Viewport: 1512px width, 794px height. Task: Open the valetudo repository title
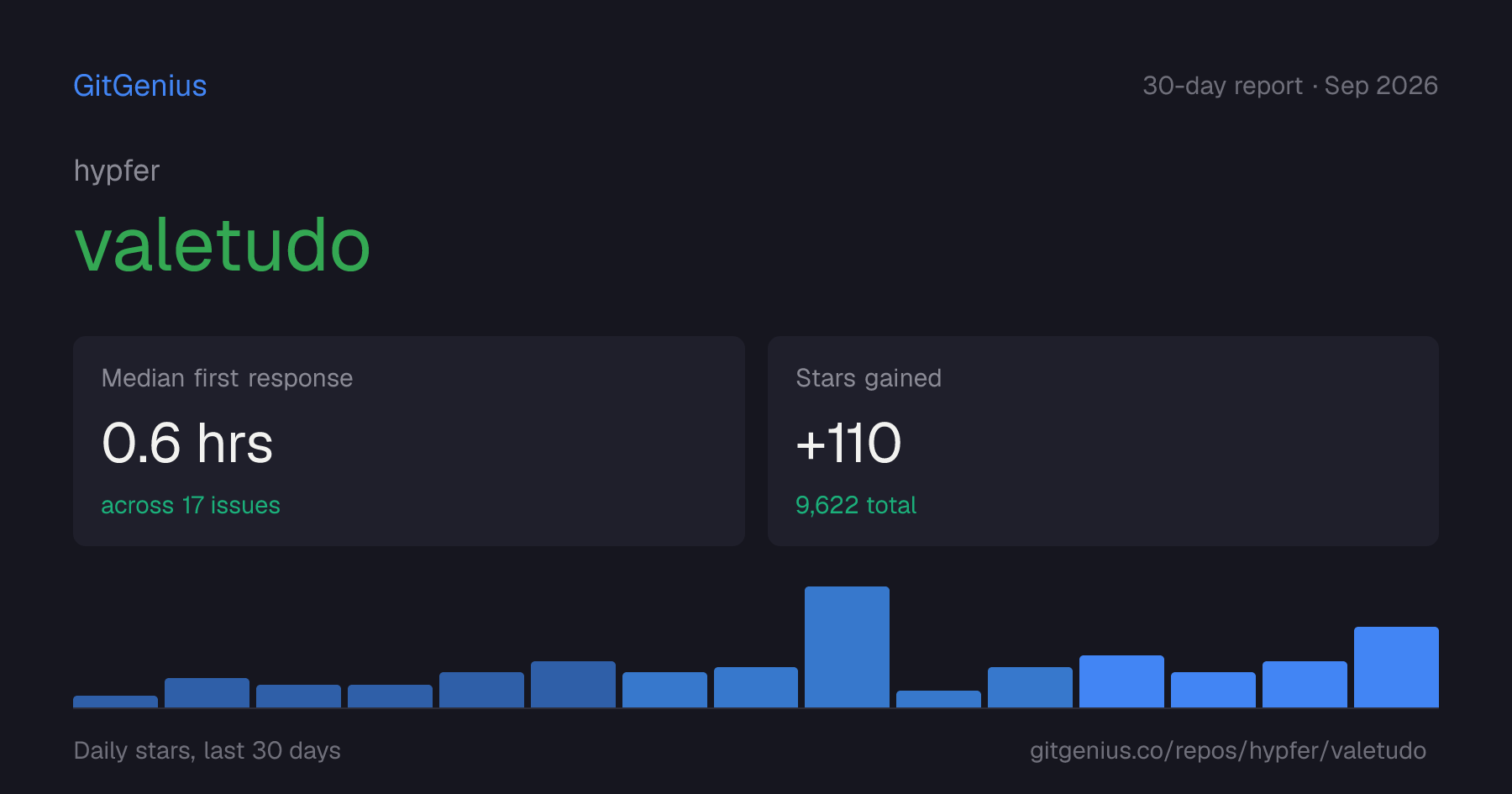pos(223,245)
